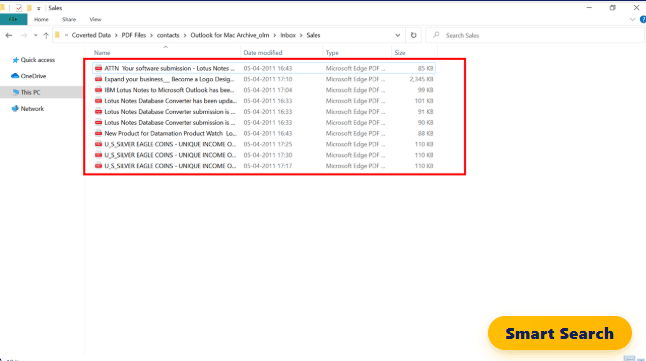Click PDF icon of ATTN software submission file

tap(98, 68)
